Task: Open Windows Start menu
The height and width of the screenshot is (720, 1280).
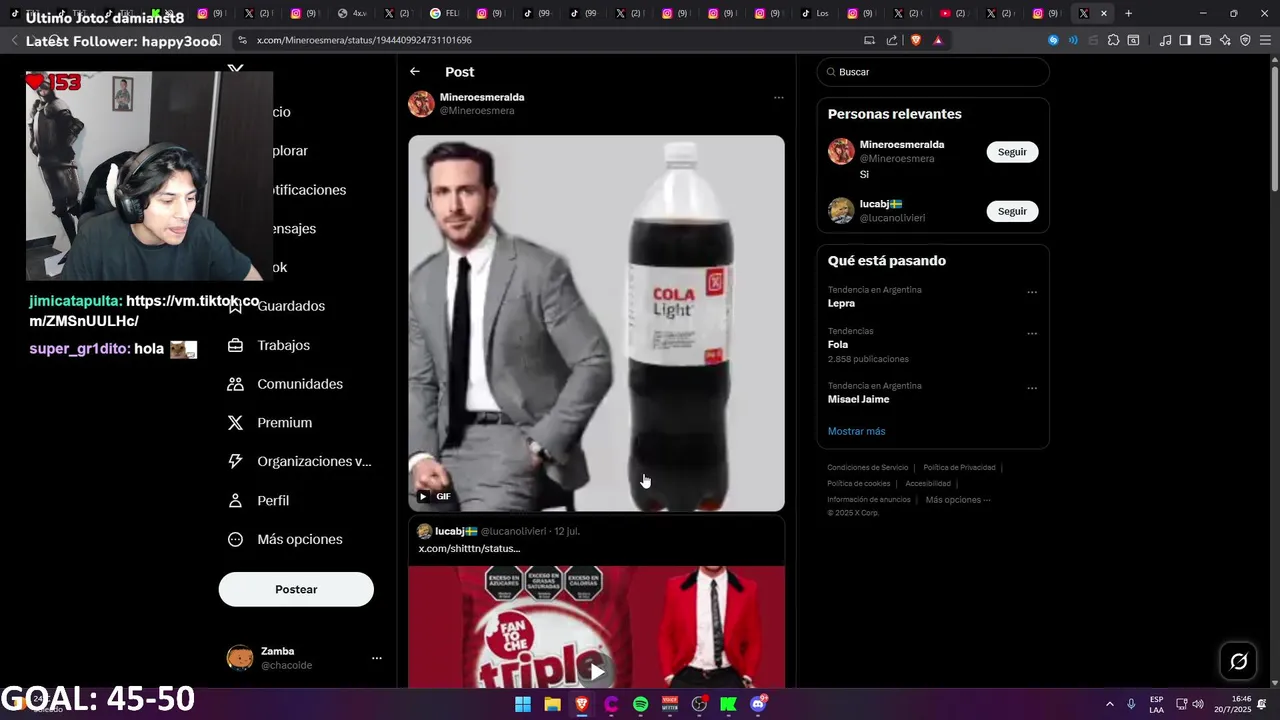Action: point(523,705)
